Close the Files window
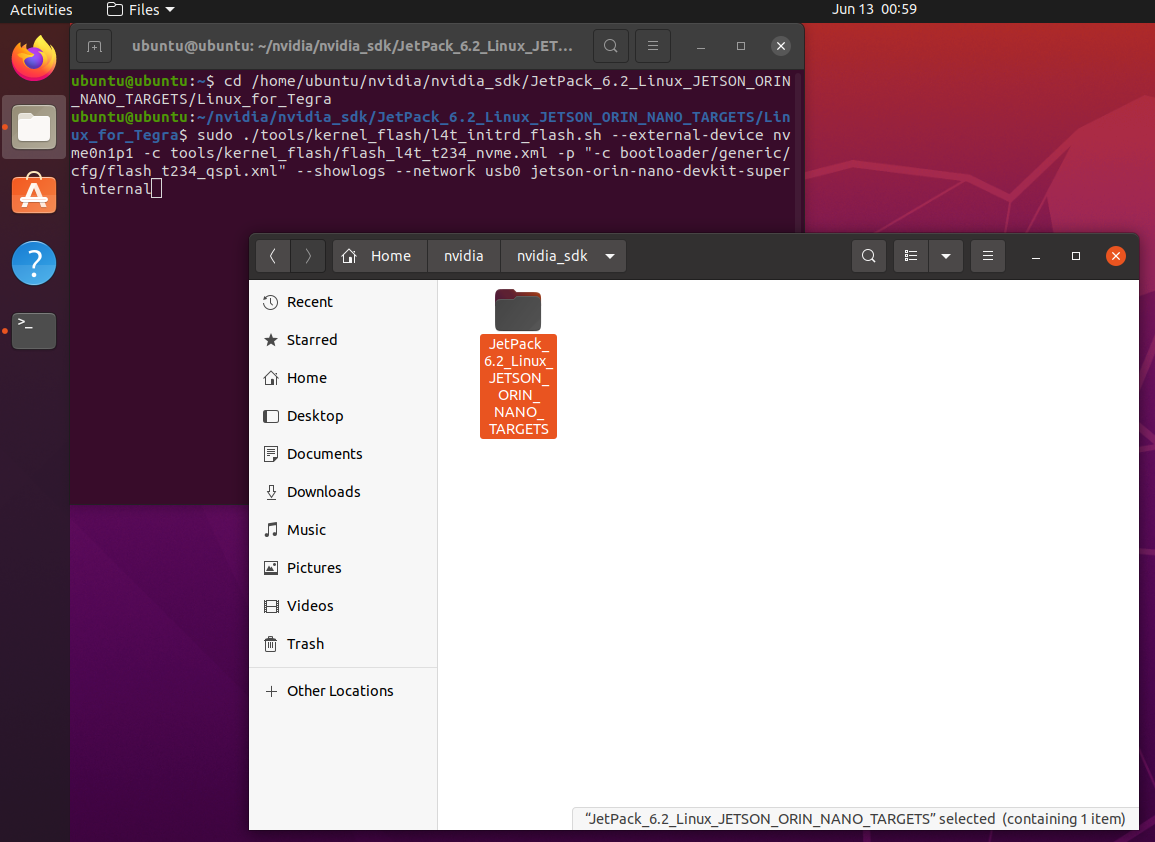The height and width of the screenshot is (842, 1155). [x=1115, y=256]
